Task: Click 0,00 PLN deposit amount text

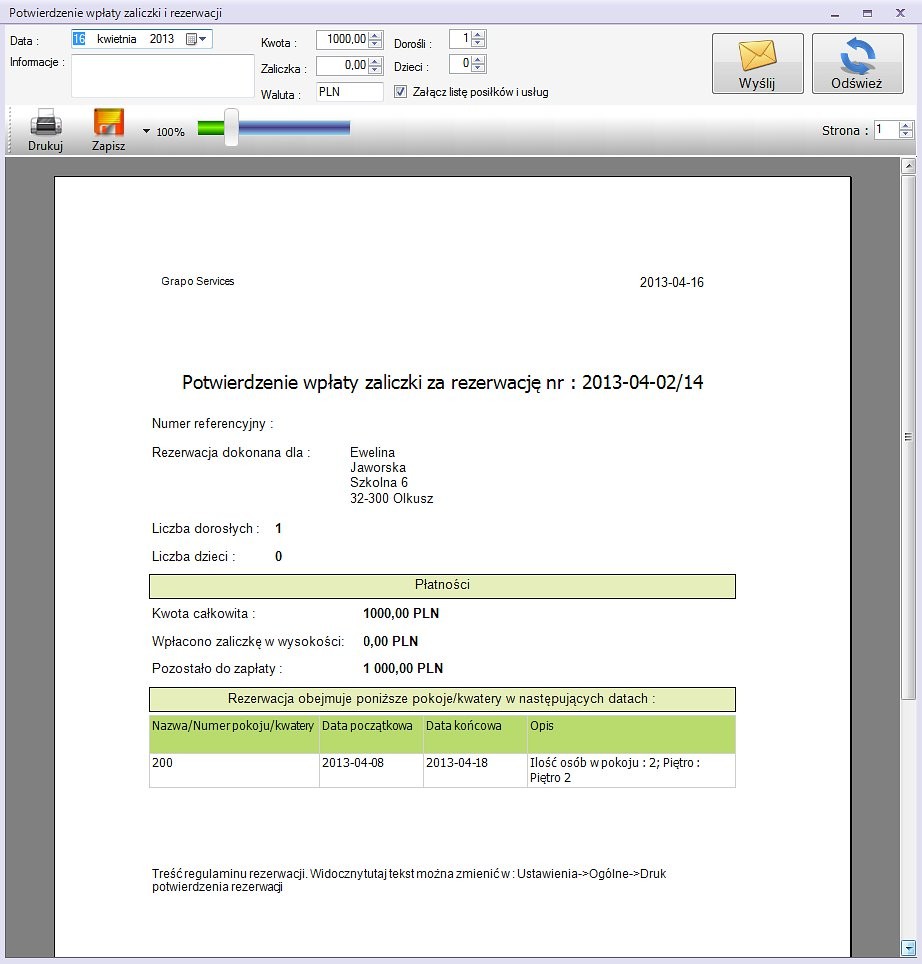Action: pos(390,641)
